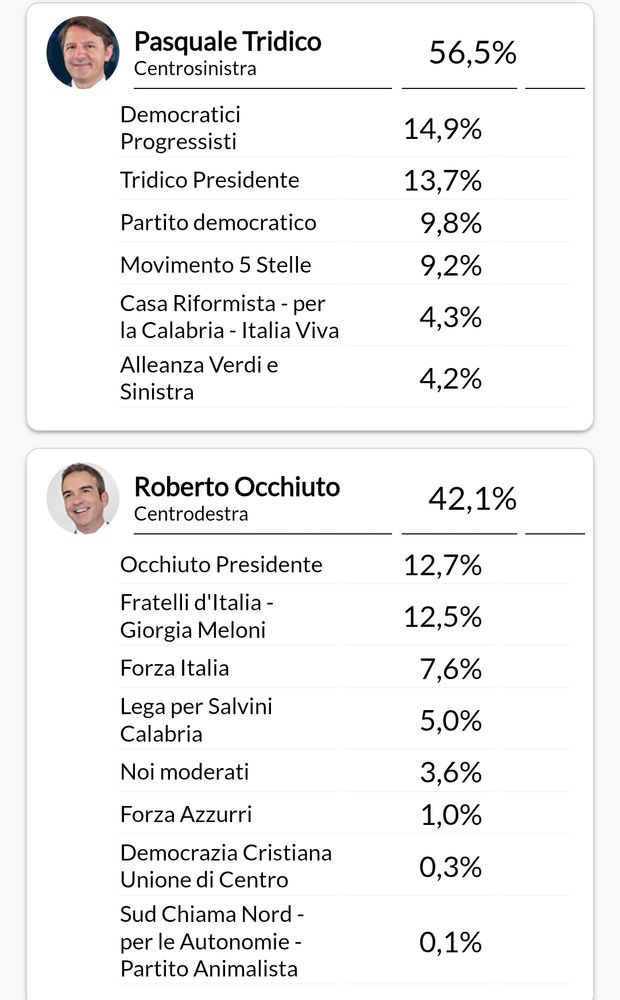Screen dimensions: 620x1000
Task: Select Casa Riformista - Italia Viva list
Action: tap(229, 317)
